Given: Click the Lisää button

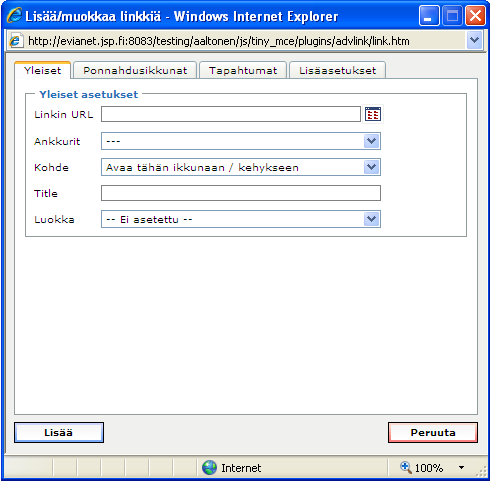Looking at the screenshot, I should coord(59,432).
